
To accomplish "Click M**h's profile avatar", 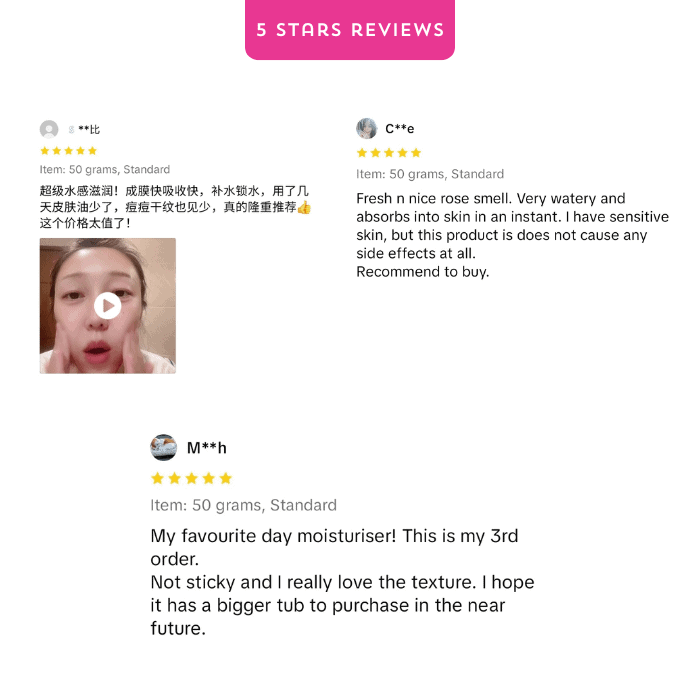I will (x=163, y=447).
